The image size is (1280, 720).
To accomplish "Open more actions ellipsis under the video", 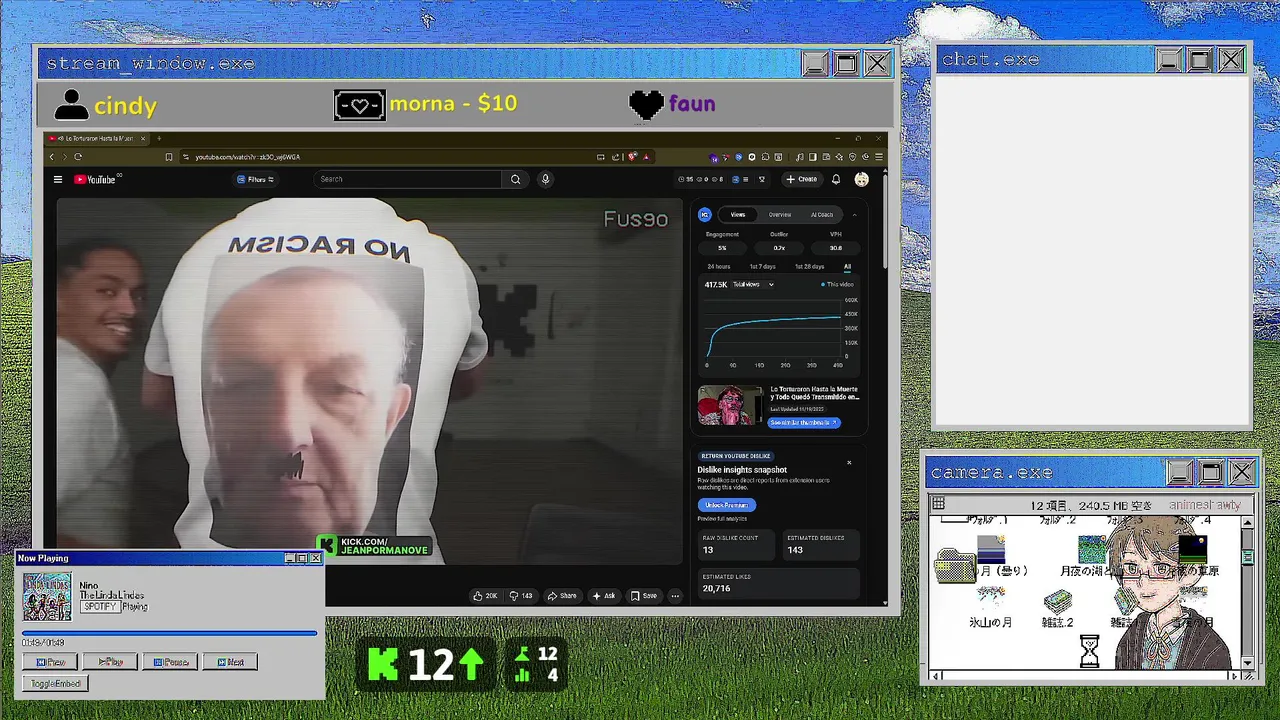I will click(675, 595).
